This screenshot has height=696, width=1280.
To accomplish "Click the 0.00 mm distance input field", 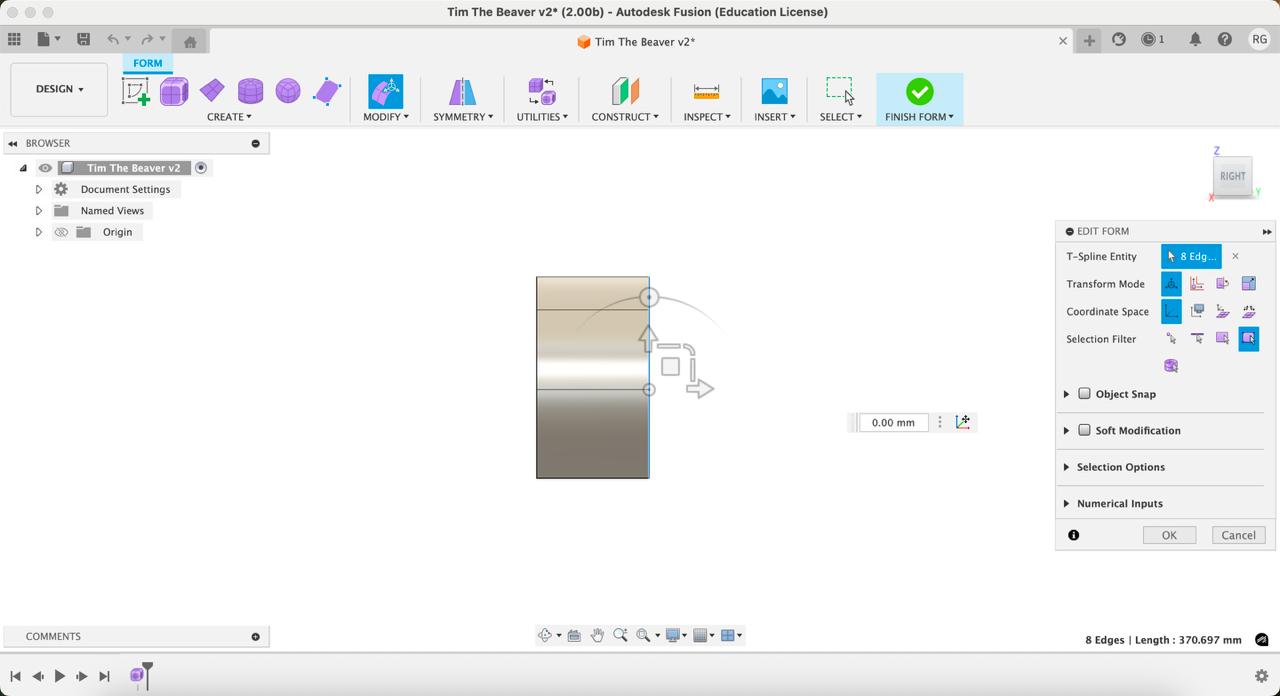I will pos(892,422).
